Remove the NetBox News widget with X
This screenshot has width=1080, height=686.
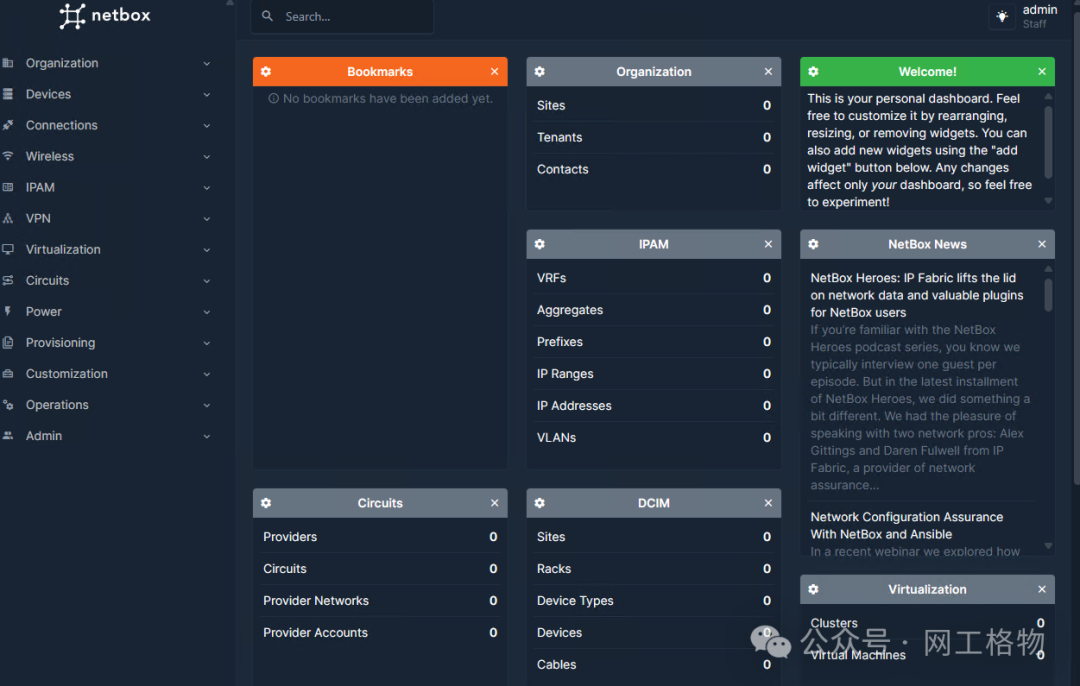click(1042, 245)
